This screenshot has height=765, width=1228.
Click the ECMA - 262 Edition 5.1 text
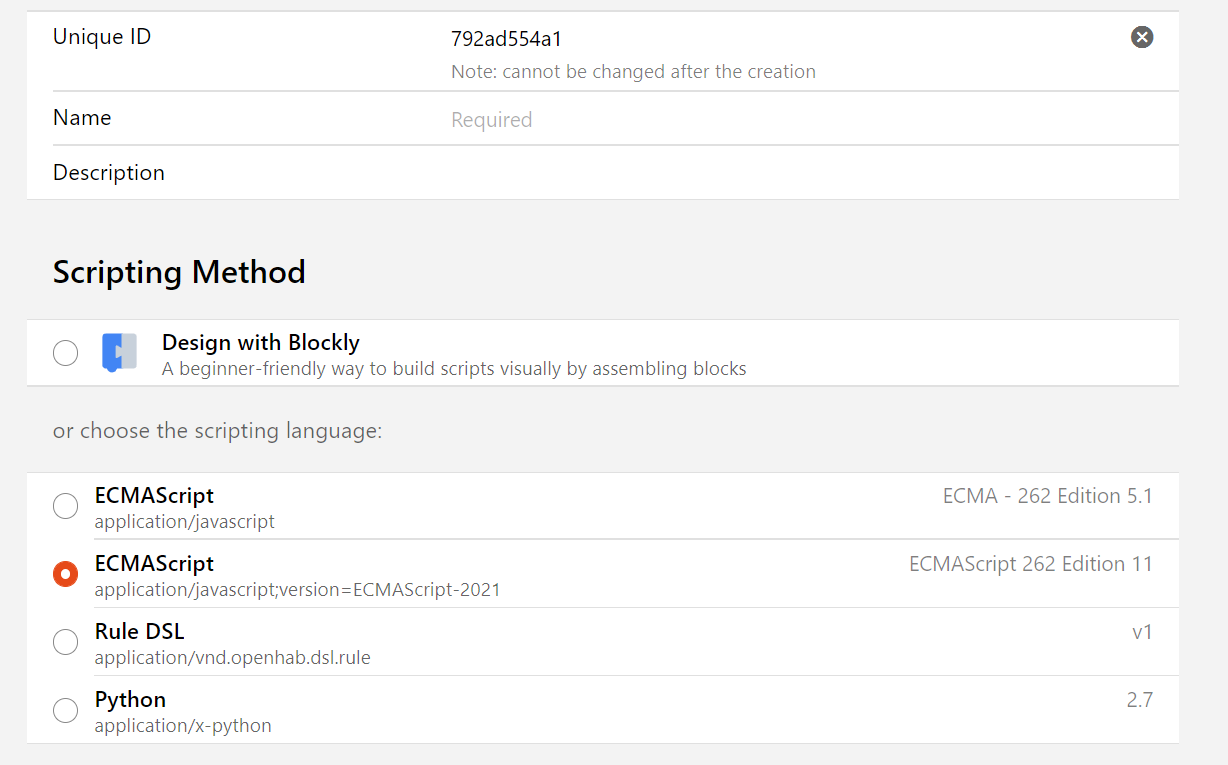[x=1047, y=496]
